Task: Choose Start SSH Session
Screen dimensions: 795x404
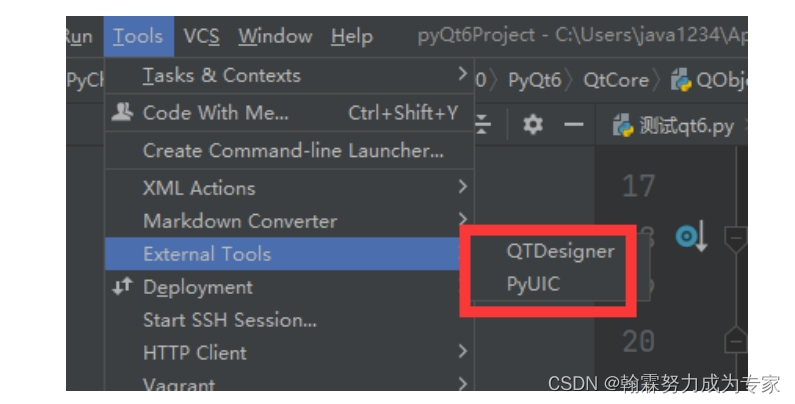Action: [290, 320]
